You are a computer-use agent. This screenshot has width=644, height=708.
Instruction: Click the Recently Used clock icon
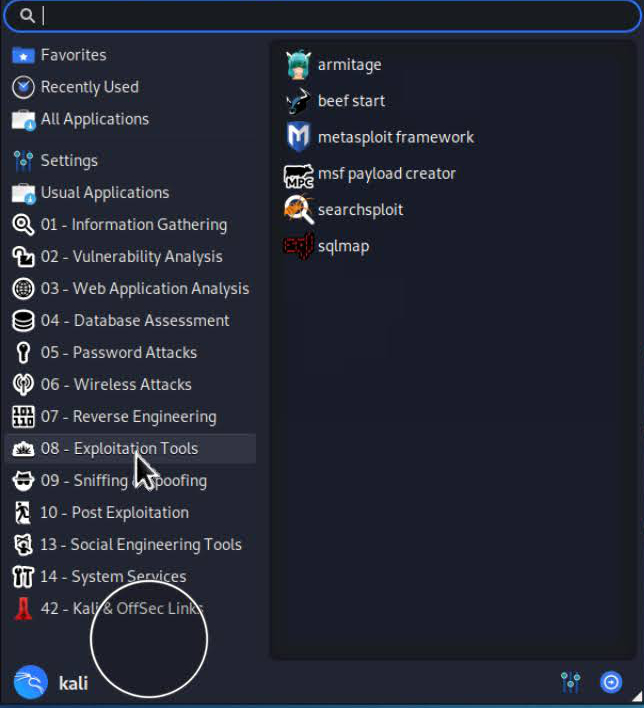point(23,87)
